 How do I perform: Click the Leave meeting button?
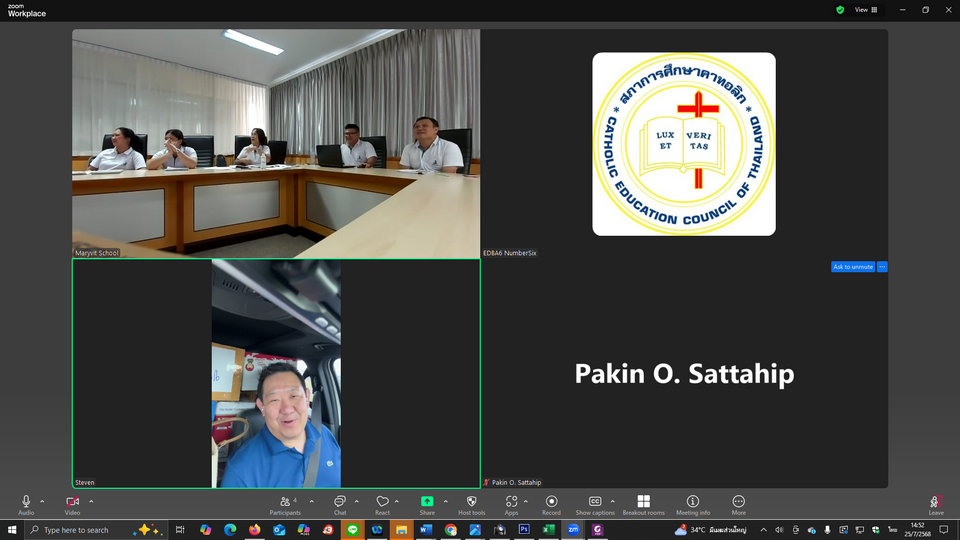tap(936, 504)
